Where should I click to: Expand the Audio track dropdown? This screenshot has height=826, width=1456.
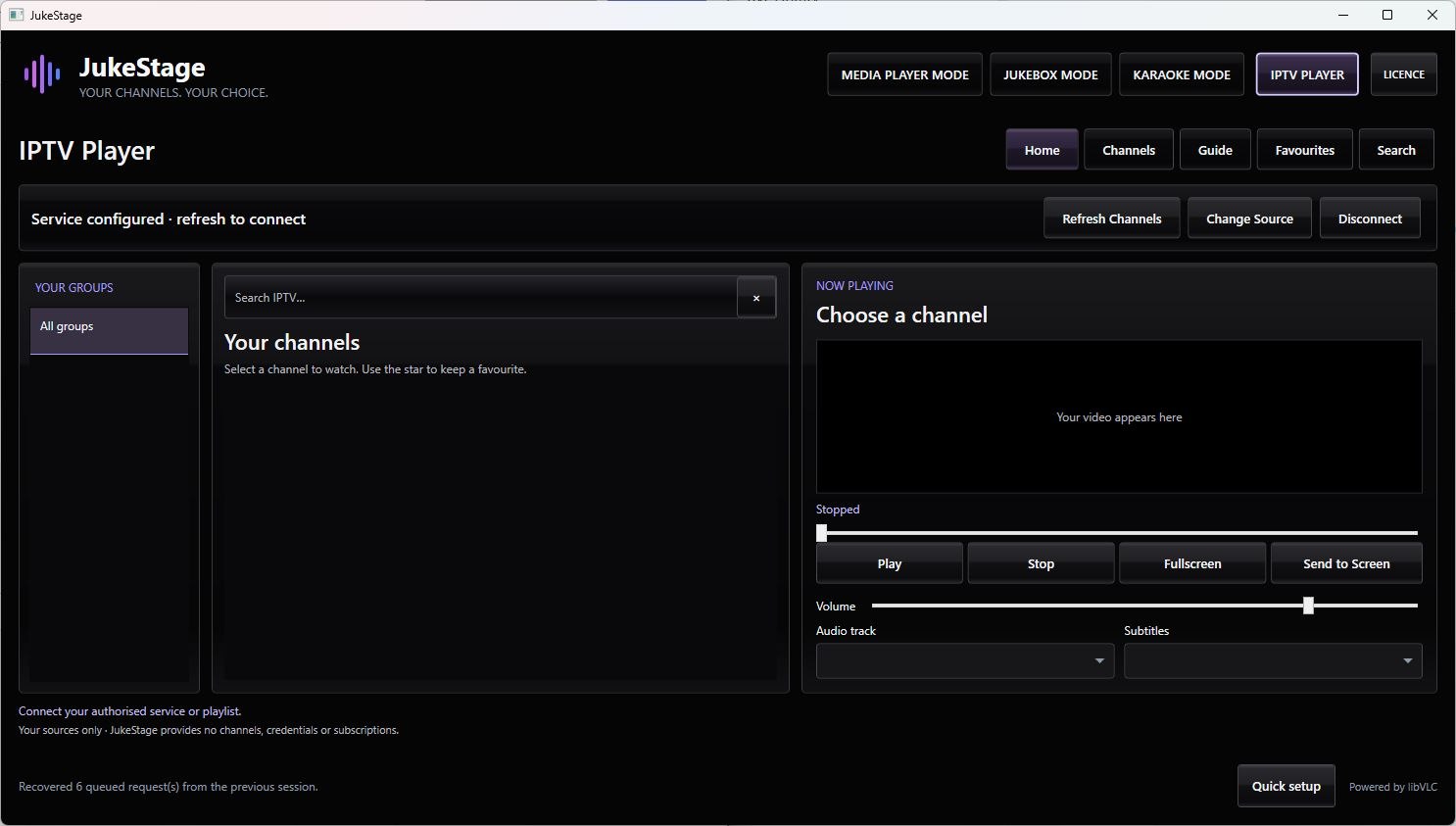coord(965,661)
